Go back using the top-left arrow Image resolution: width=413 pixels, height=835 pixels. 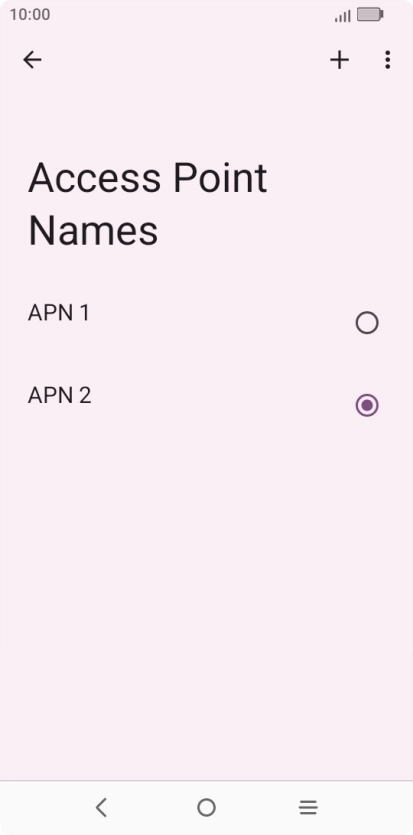point(32,60)
